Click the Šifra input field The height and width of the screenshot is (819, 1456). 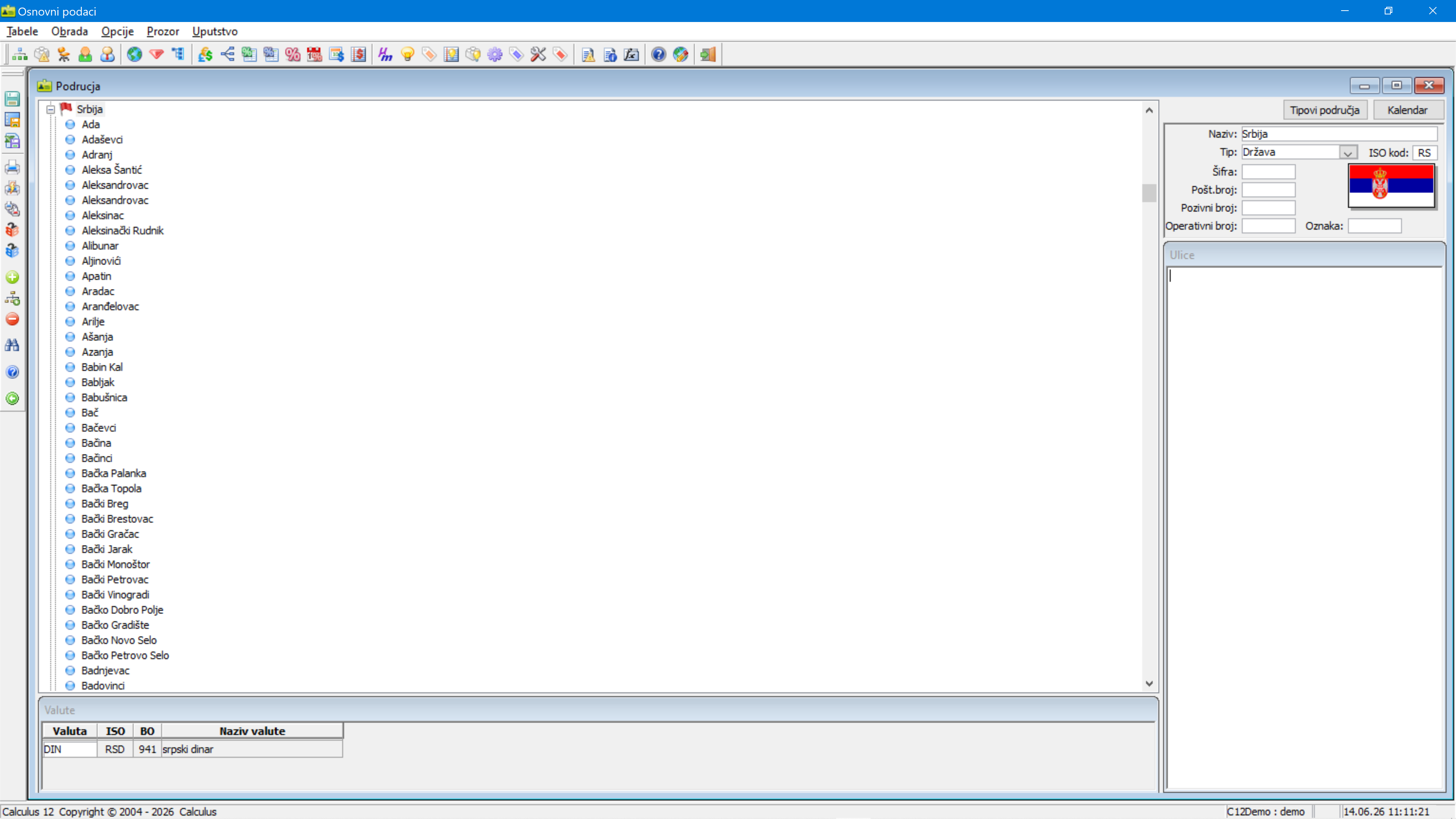[1268, 172]
